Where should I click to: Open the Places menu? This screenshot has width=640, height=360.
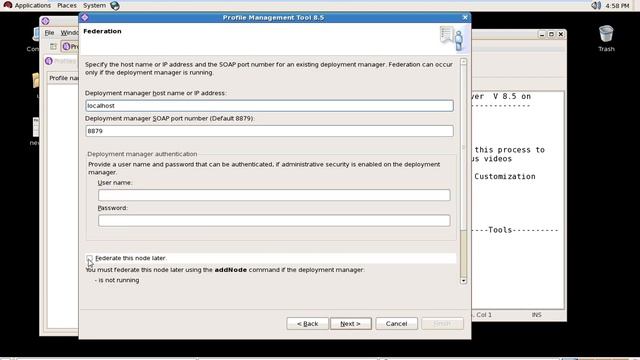pos(67,5)
